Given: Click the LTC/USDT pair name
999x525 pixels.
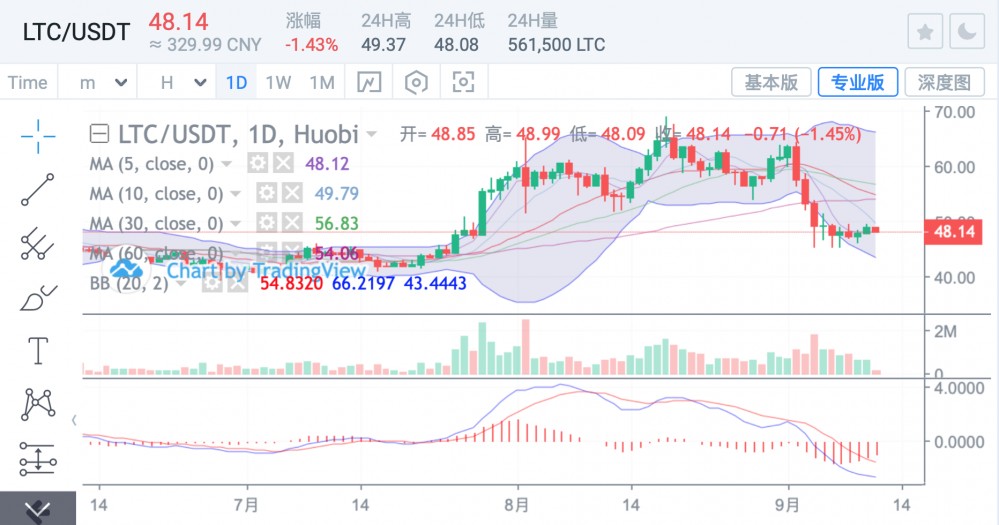Looking at the screenshot, I should pyautogui.click(x=76, y=32).
